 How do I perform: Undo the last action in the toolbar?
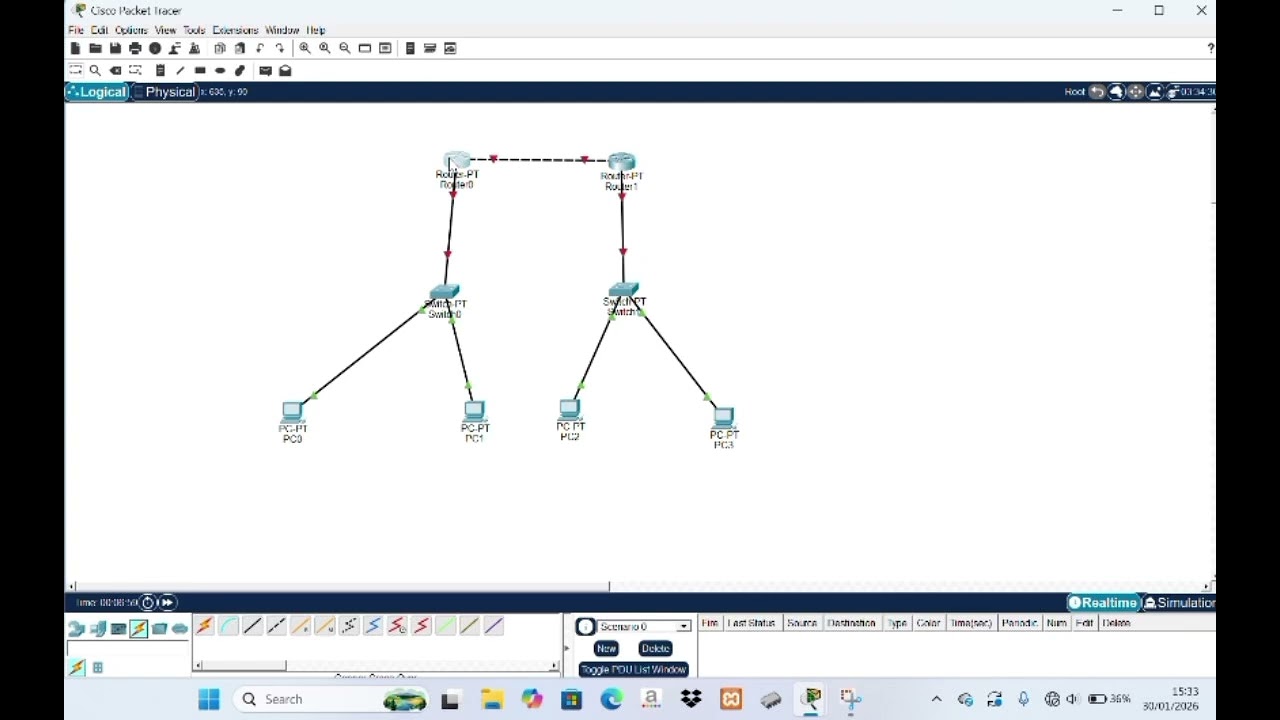(x=260, y=48)
